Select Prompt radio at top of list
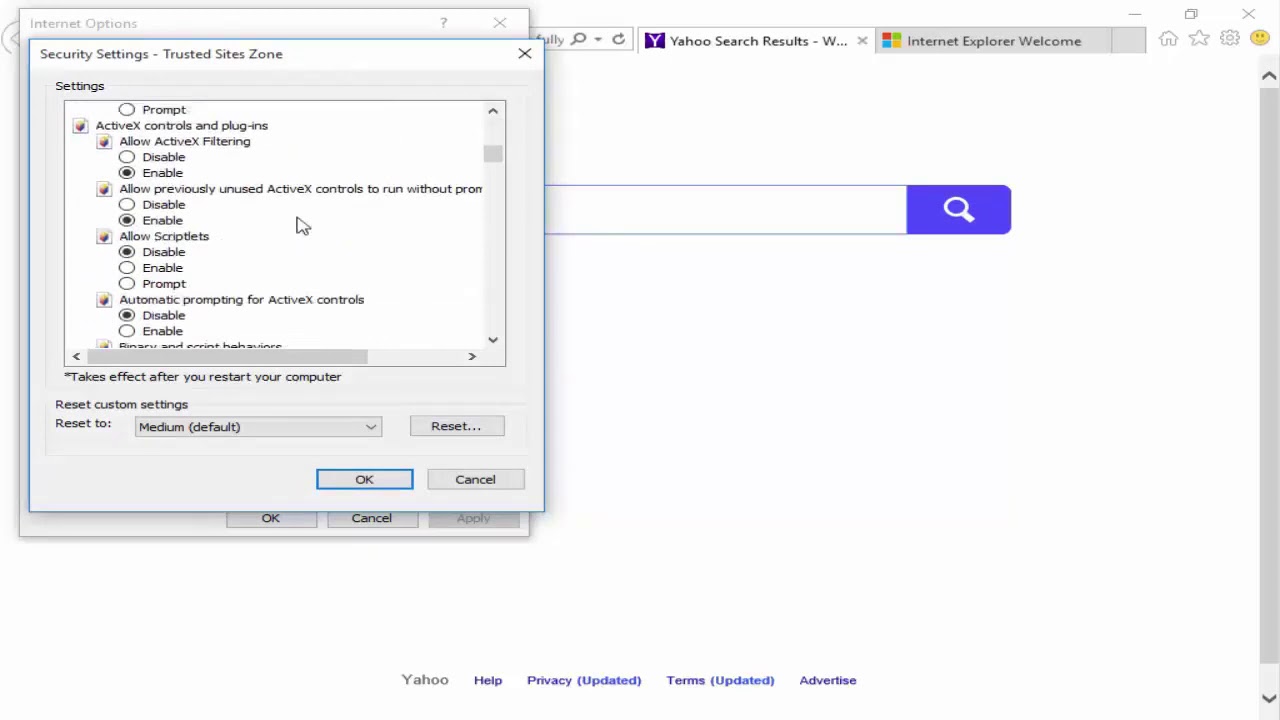 coord(127,110)
